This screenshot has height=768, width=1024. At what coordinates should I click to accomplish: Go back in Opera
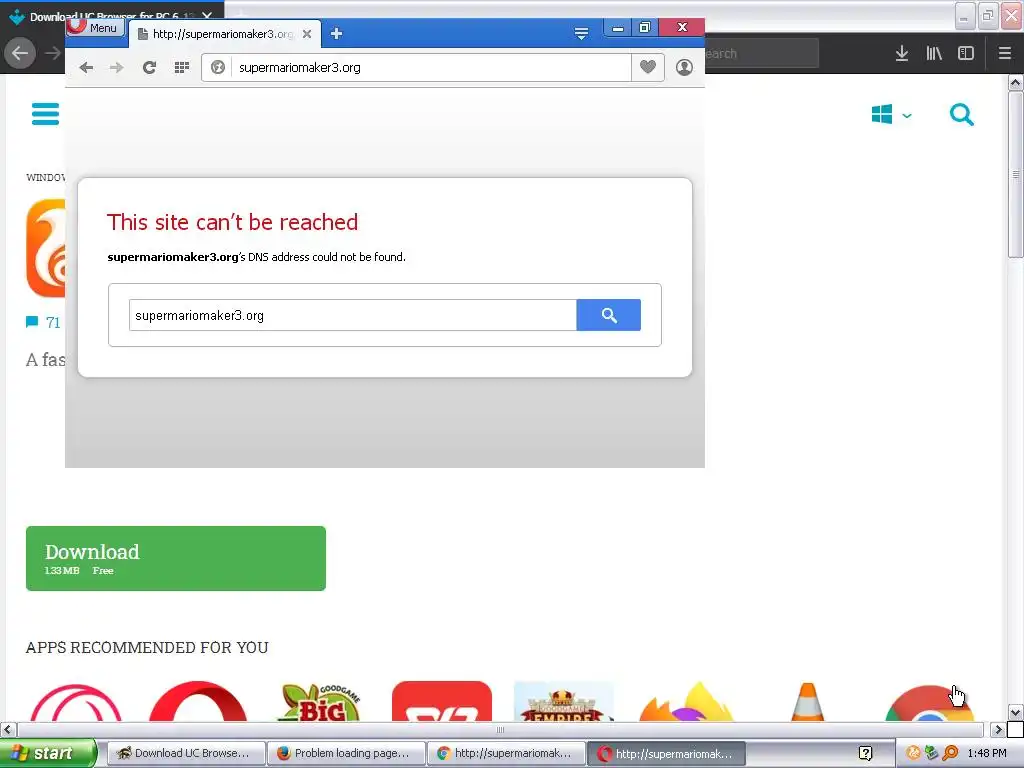(86, 67)
